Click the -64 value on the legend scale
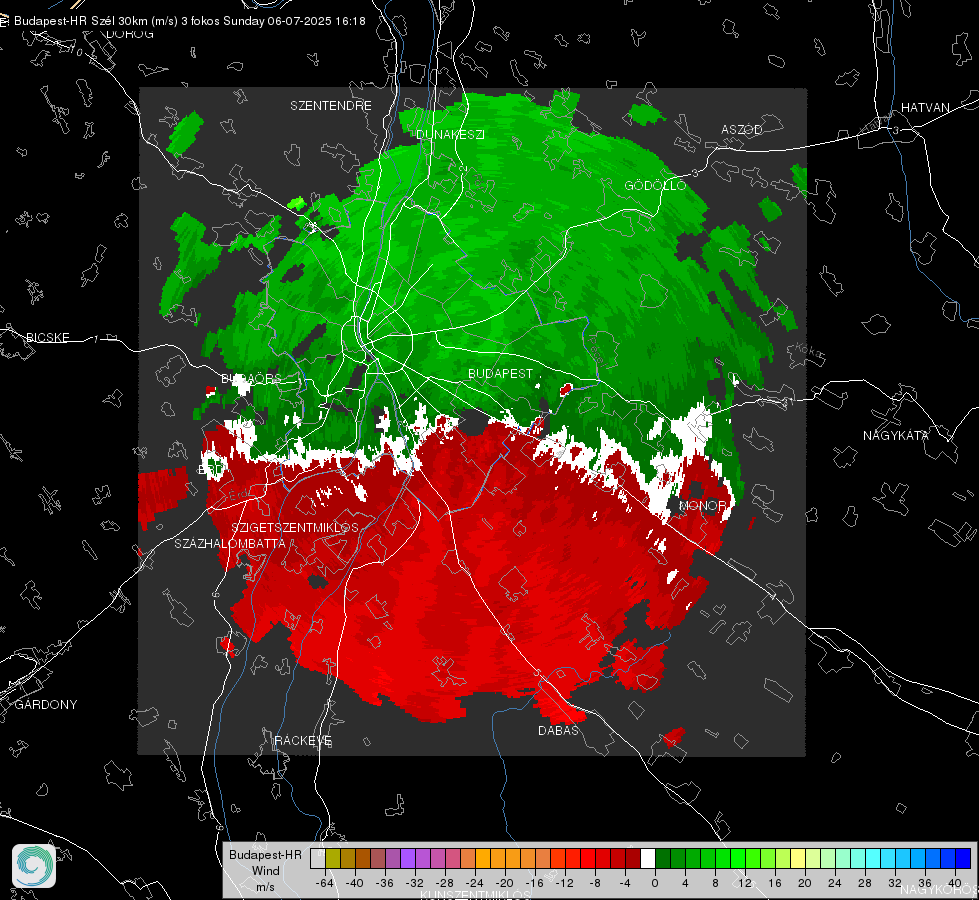This screenshot has height=900, width=979. (x=325, y=883)
